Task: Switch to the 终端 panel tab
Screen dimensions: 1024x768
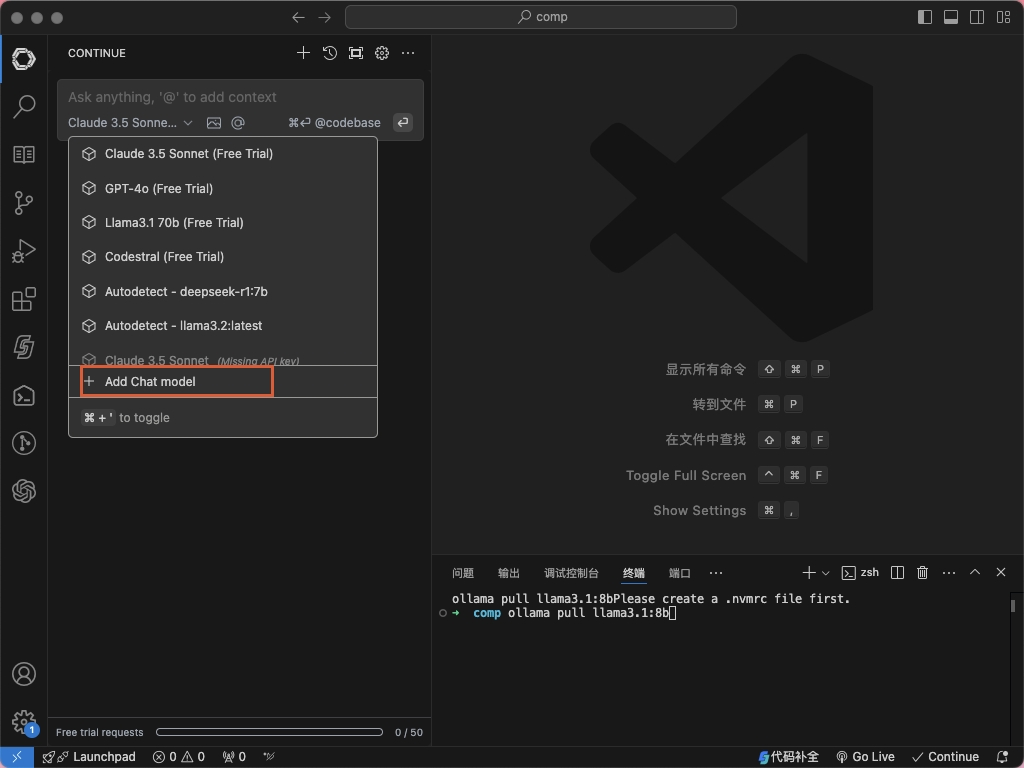Action: 633,573
